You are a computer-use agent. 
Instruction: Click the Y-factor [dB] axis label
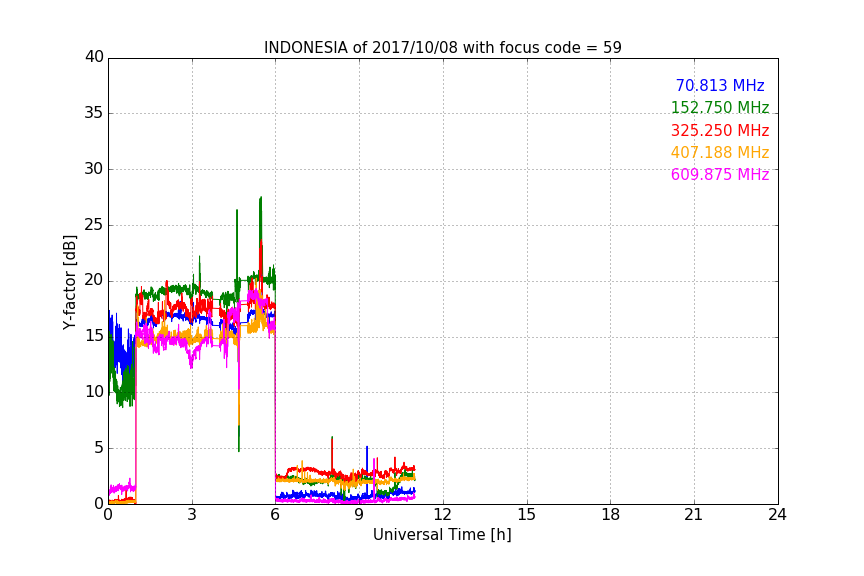(x=69, y=282)
